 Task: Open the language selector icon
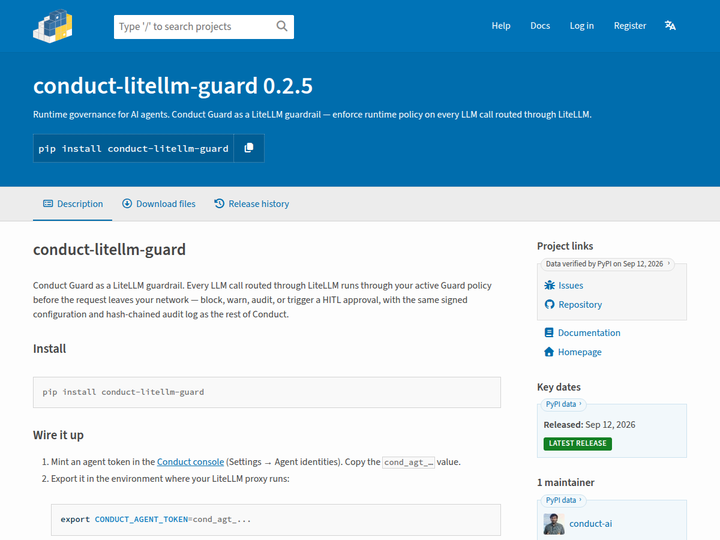(670, 26)
